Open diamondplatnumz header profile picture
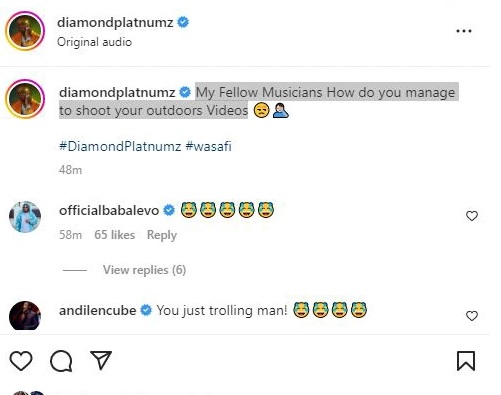Viewport: 501px width, 395px height. [25, 31]
